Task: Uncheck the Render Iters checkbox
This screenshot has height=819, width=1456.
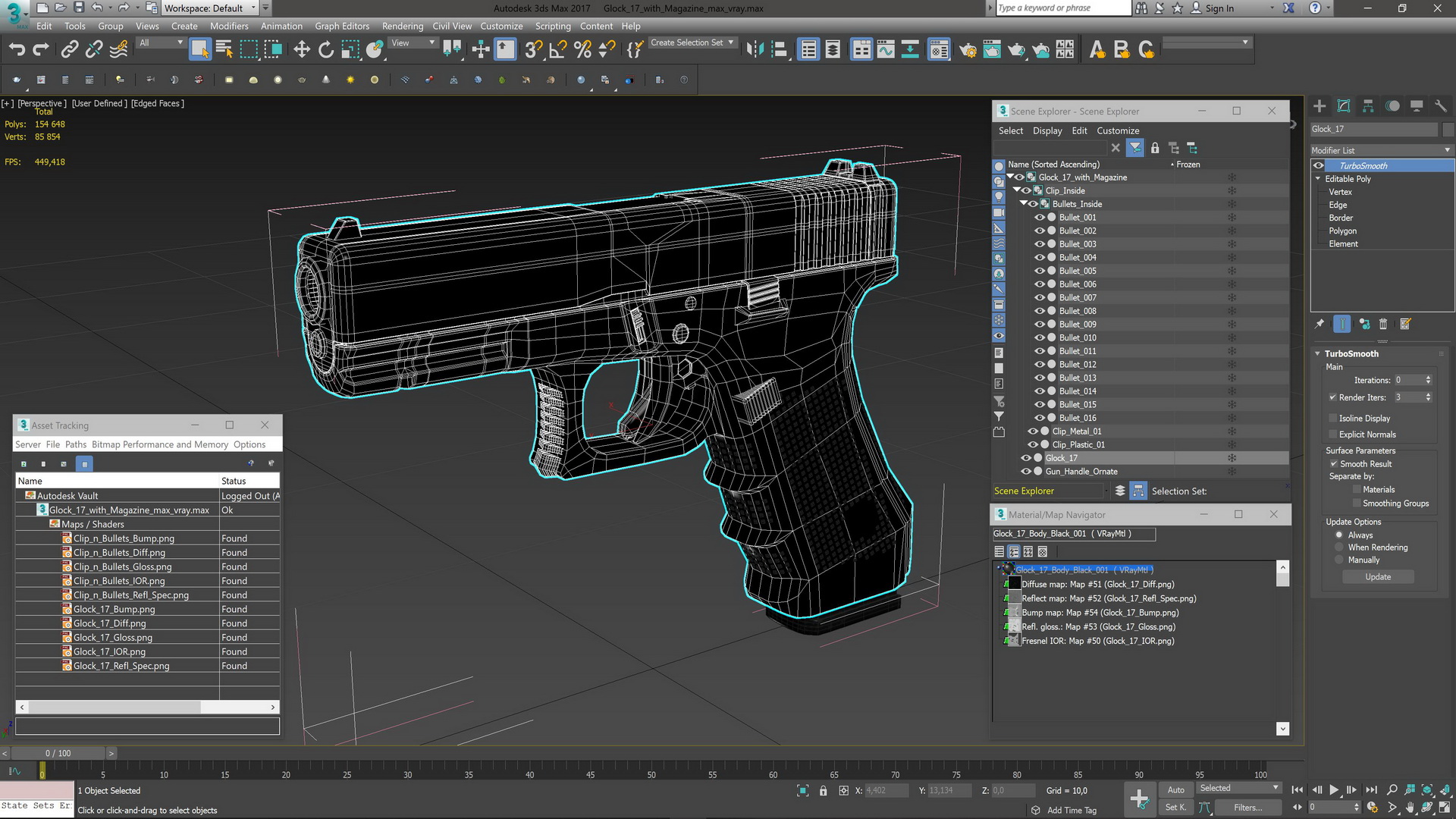Action: tap(1332, 397)
